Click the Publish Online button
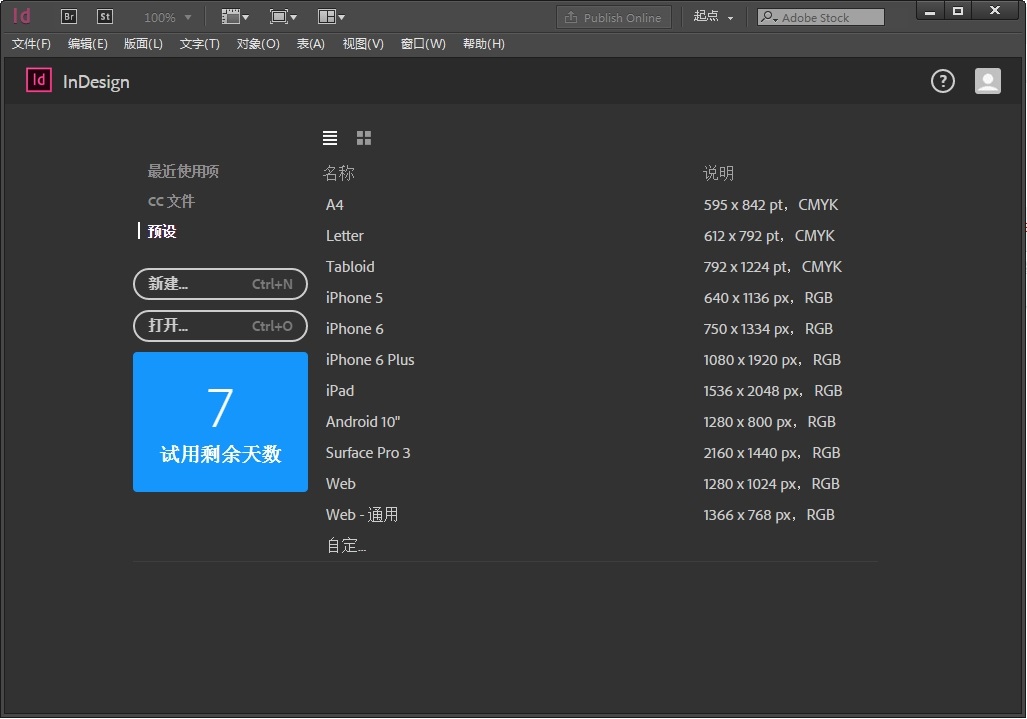The height and width of the screenshot is (719, 1027). 614,17
